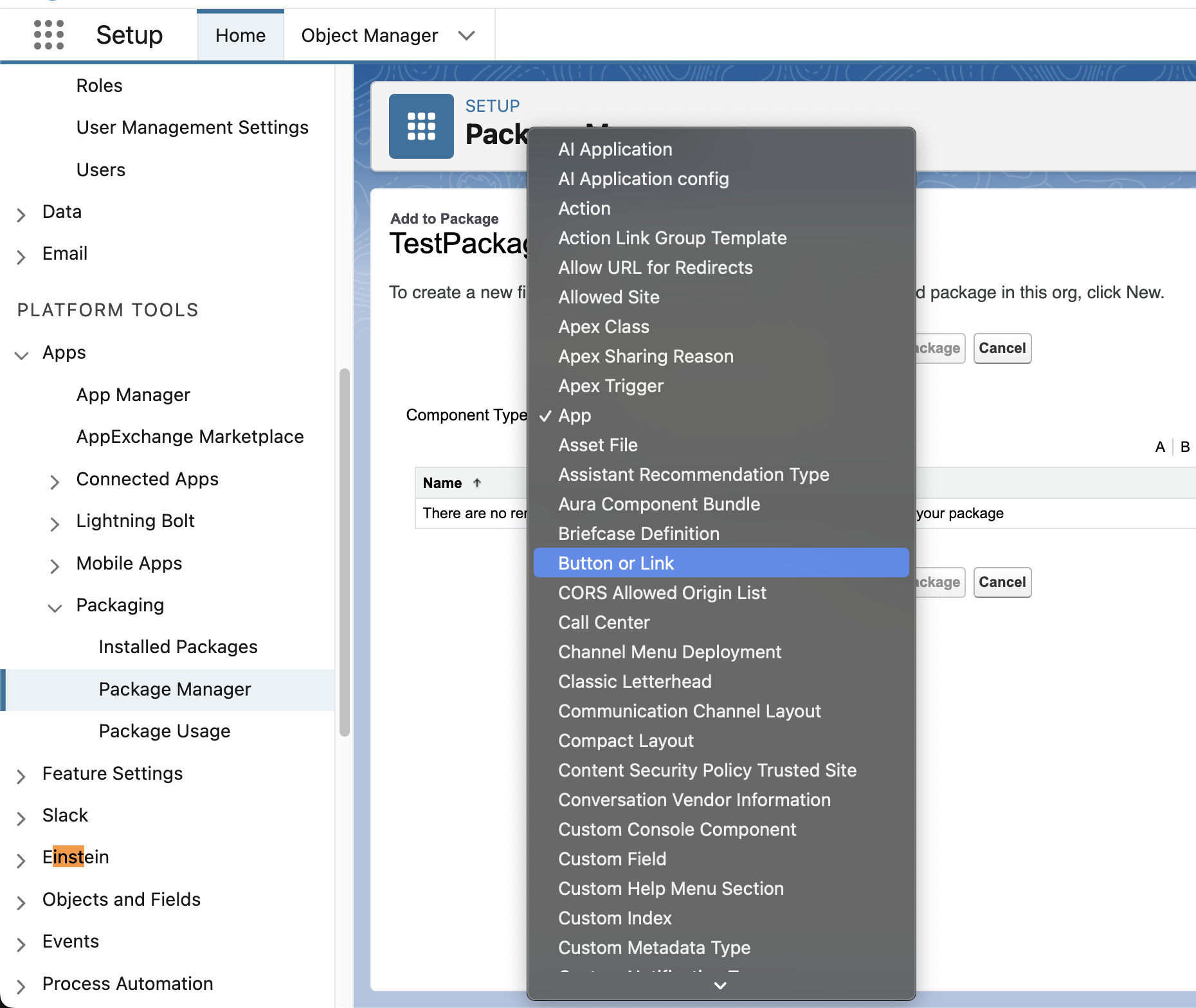Expand the Einstein section
This screenshot has height=1008, width=1196.
pos(21,860)
